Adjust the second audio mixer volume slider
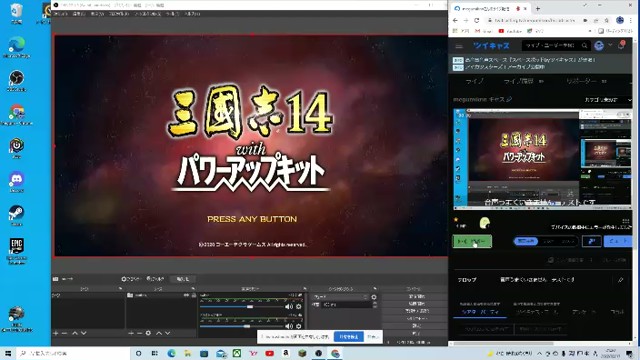The width and height of the screenshot is (640, 360). pos(246,326)
